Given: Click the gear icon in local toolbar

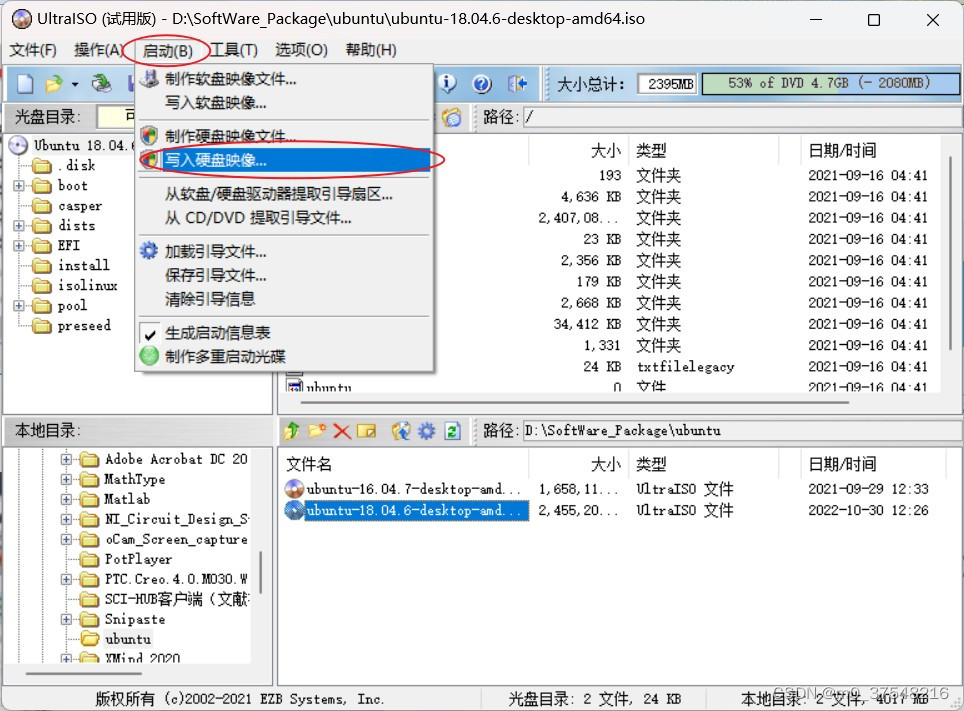Looking at the screenshot, I should [x=427, y=431].
